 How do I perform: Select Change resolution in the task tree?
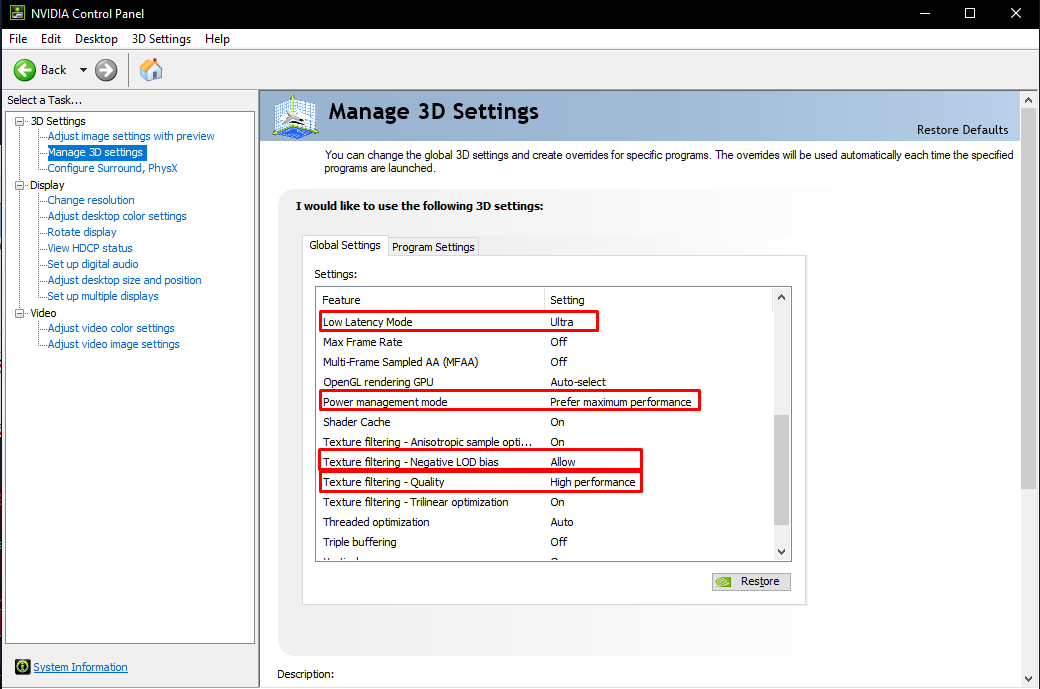pos(91,200)
